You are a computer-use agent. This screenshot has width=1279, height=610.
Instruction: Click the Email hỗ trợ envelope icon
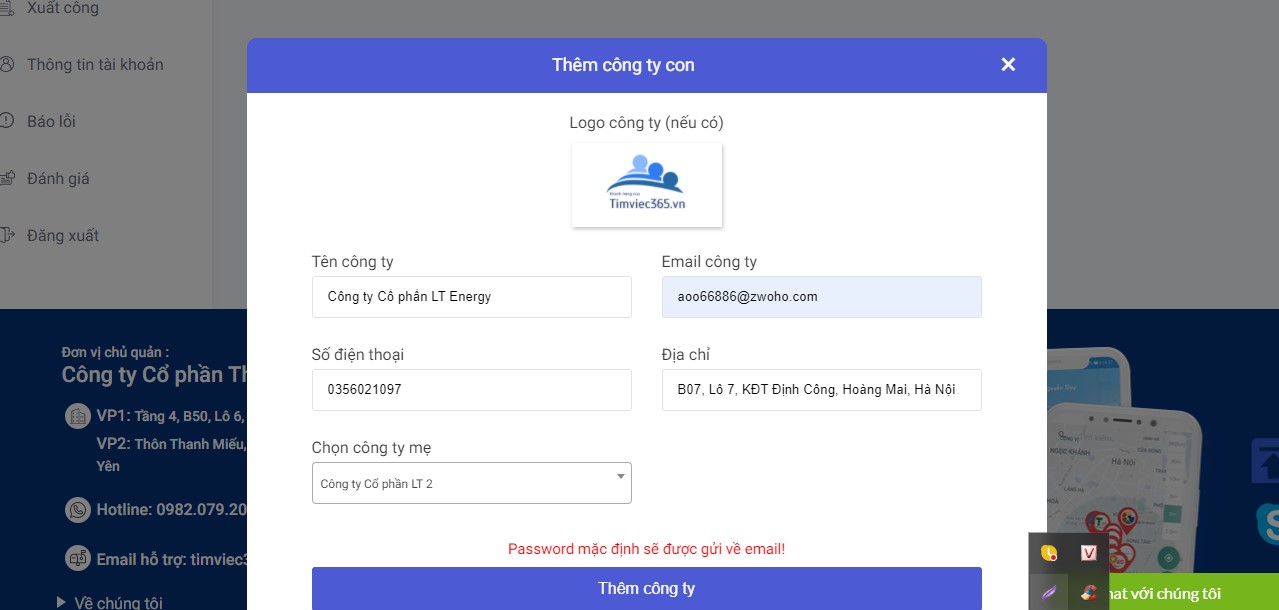click(78, 559)
